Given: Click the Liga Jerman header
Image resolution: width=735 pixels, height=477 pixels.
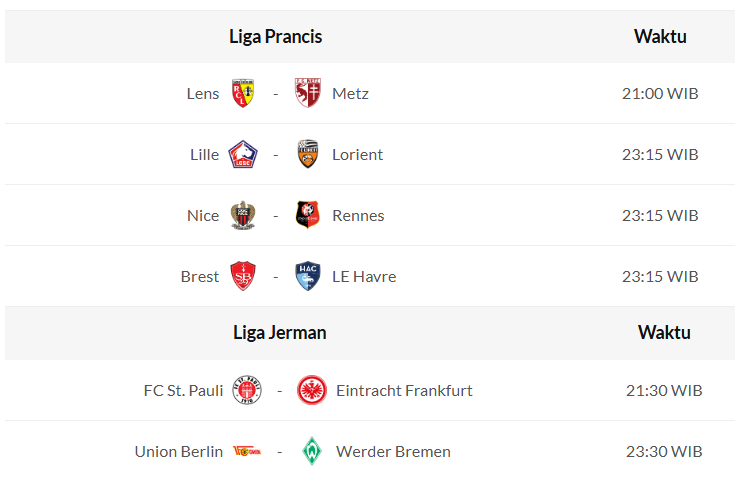Looking at the screenshot, I should pos(279,332).
